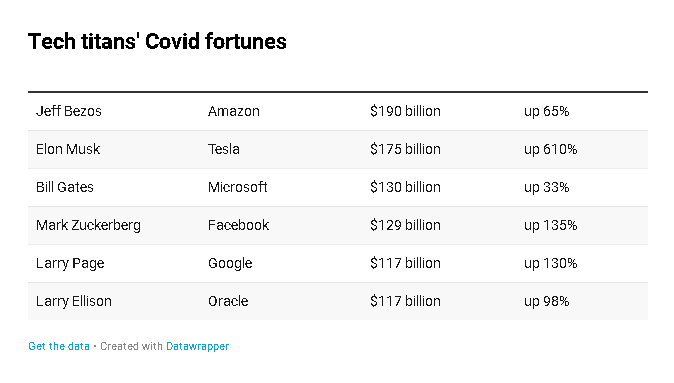Select the Bill Gates name cell
This screenshot has width=674, height=383.
pyautogui.click(x=65, y=187)
